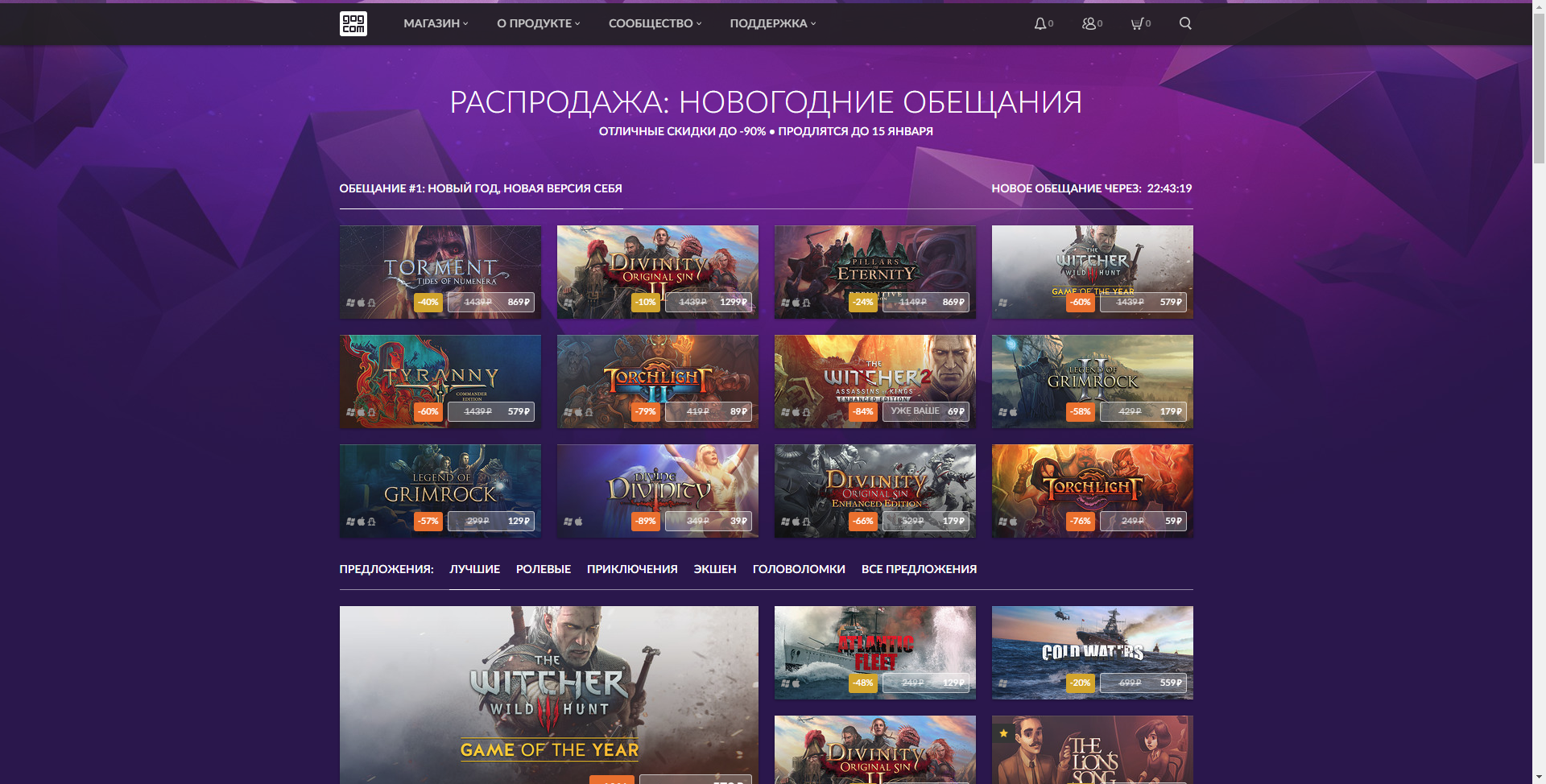Open Torchlight II game tile

click(x=658, y=382)
